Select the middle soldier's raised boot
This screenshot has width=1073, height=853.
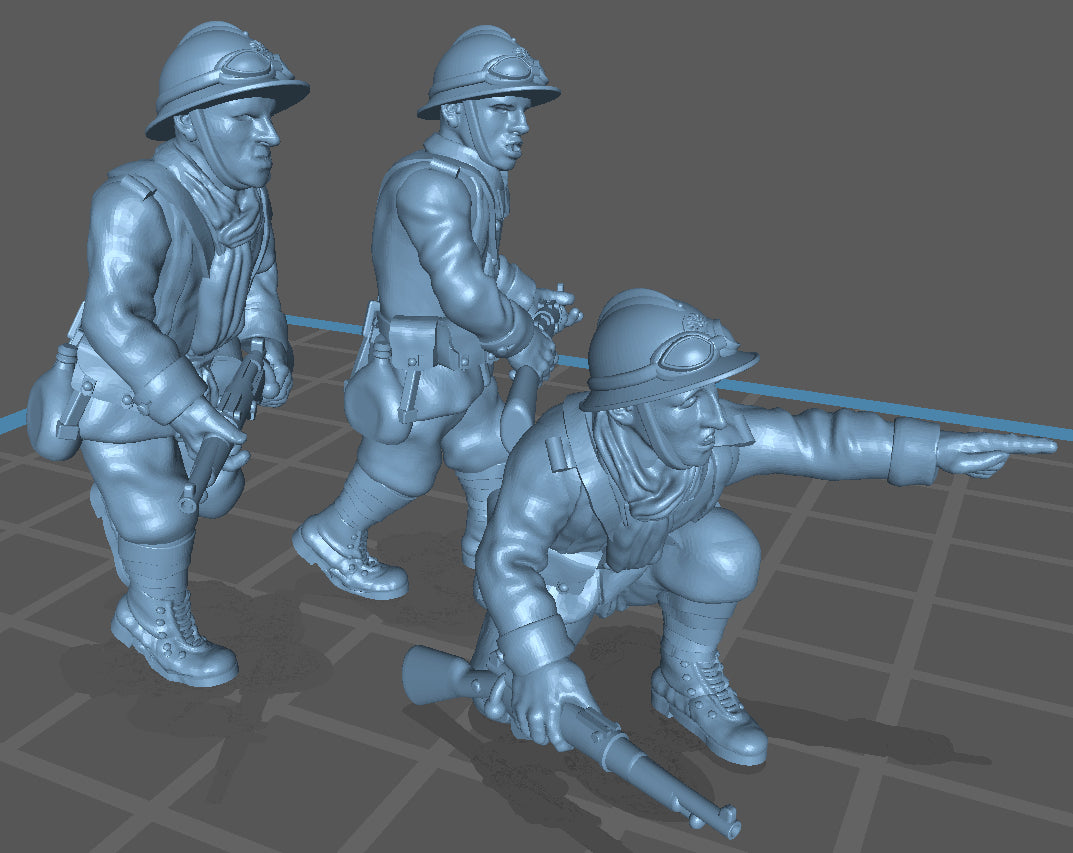point(345,560)
